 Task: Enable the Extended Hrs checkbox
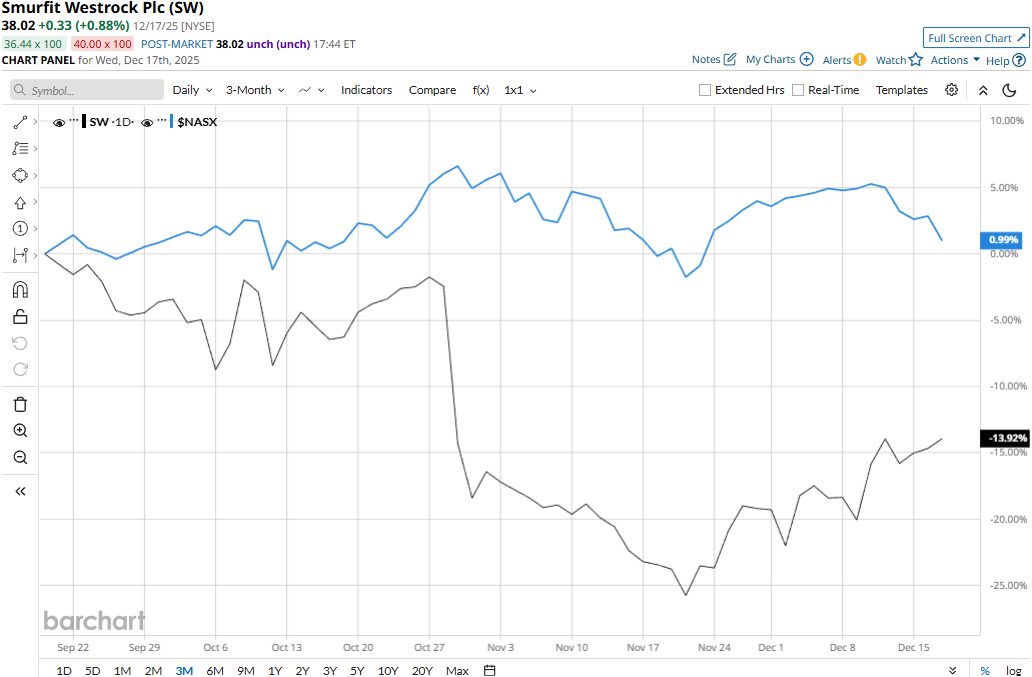click(705, 90)
